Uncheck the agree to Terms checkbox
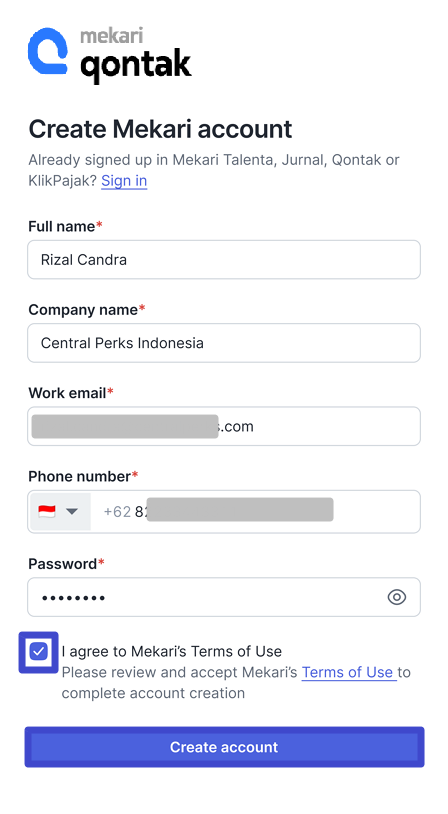448x814 pixels. [x=38, y=651]
